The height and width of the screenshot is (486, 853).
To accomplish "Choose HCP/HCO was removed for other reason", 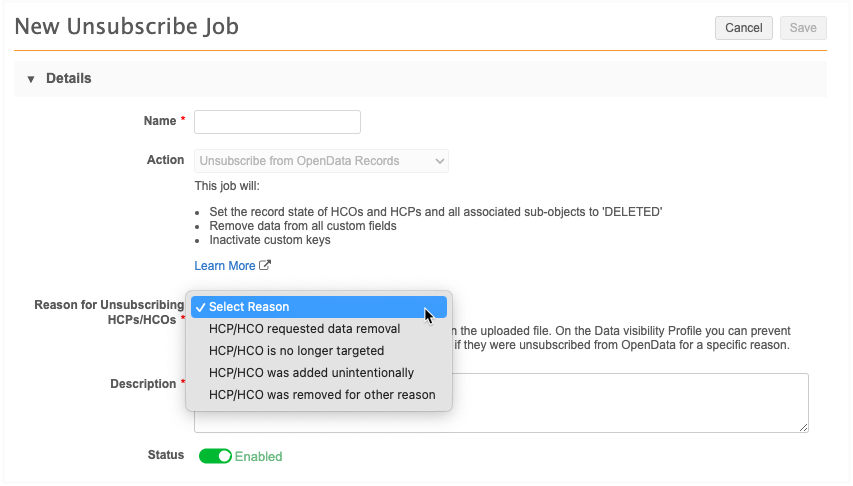I will coord(322,395).
